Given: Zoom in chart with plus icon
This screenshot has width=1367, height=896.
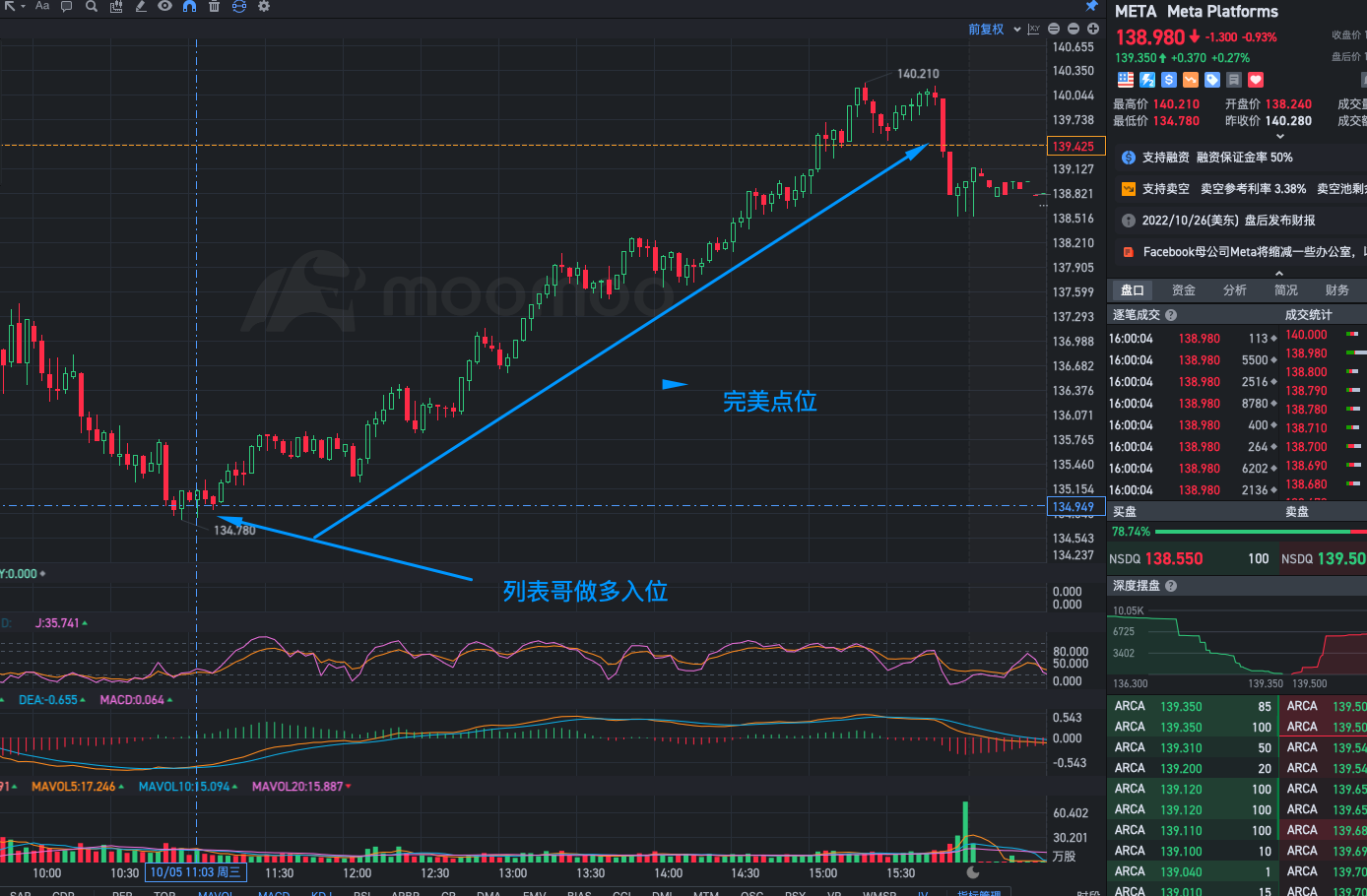Looking at the screenshot, I should (1093, 30).
